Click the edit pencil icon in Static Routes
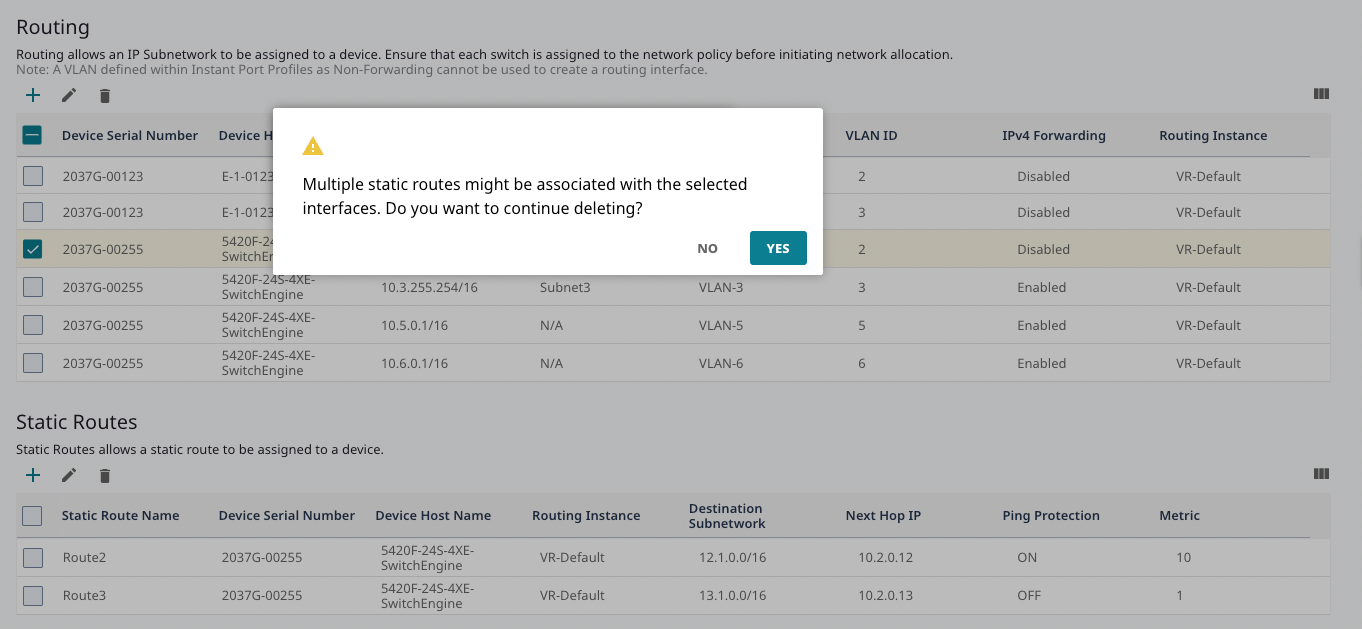The width and height of the screenshot is (1362, 629). pyautogui.click(x=69, y=475)
